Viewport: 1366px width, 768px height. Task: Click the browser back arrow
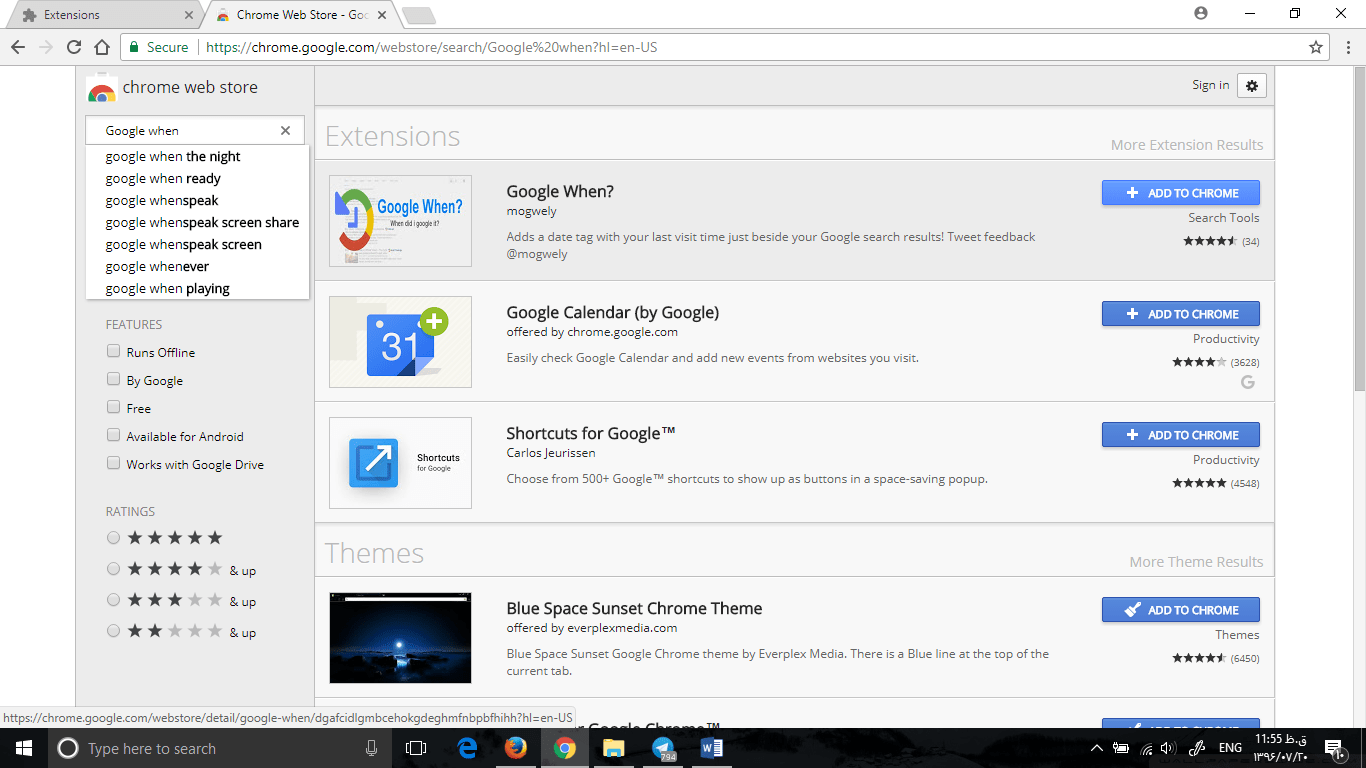coord(18,47)
